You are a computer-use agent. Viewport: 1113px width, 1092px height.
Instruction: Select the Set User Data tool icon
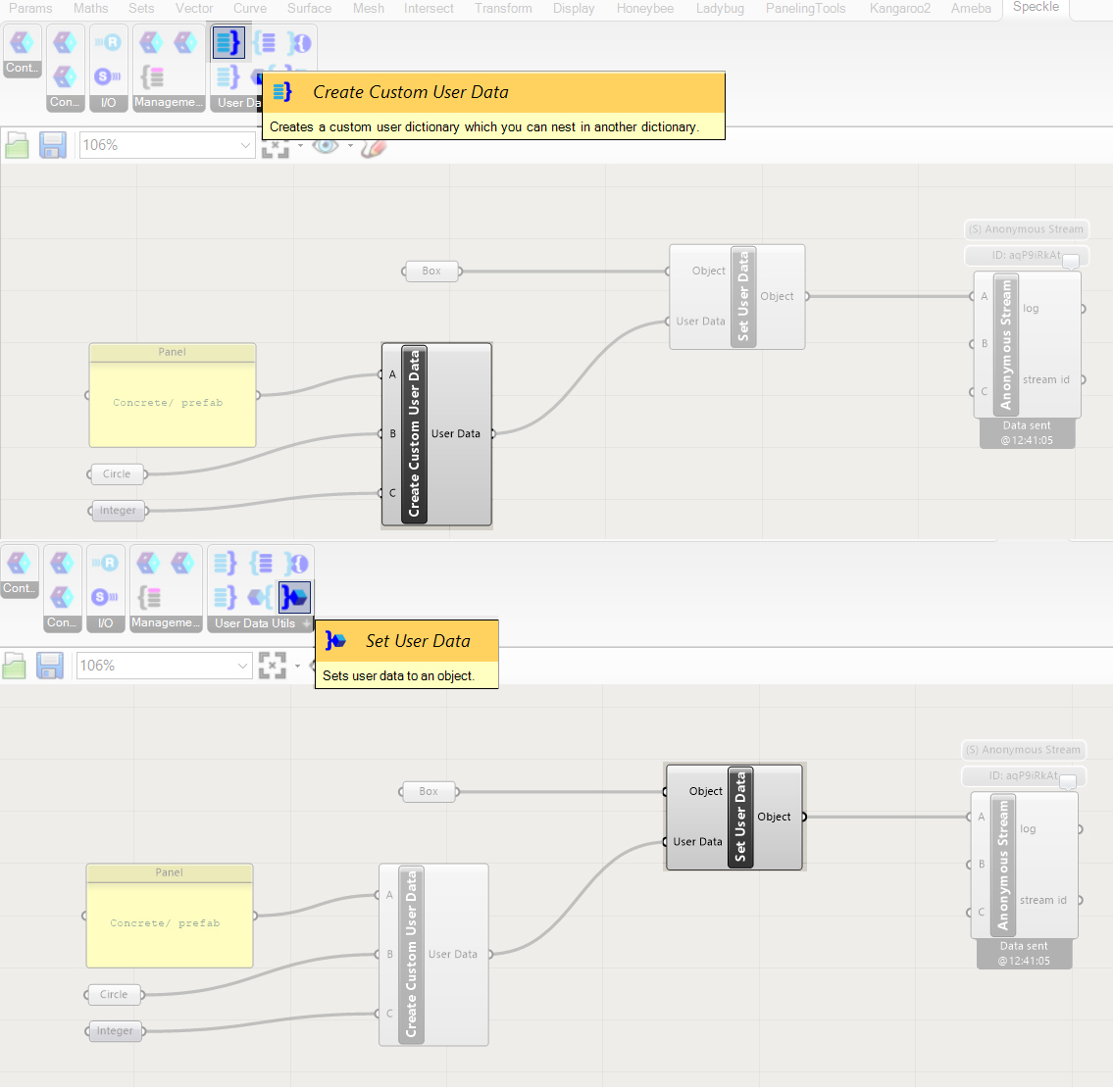point(294,597)
